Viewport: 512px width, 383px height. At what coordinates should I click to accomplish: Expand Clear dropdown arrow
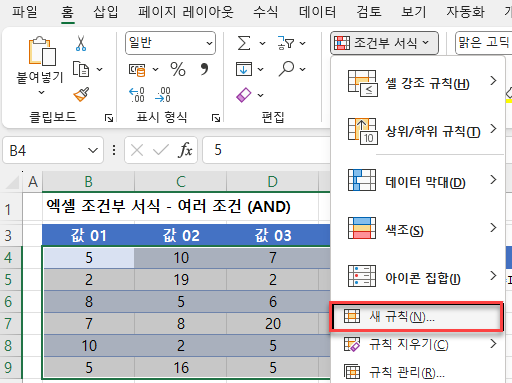(260, 95)
